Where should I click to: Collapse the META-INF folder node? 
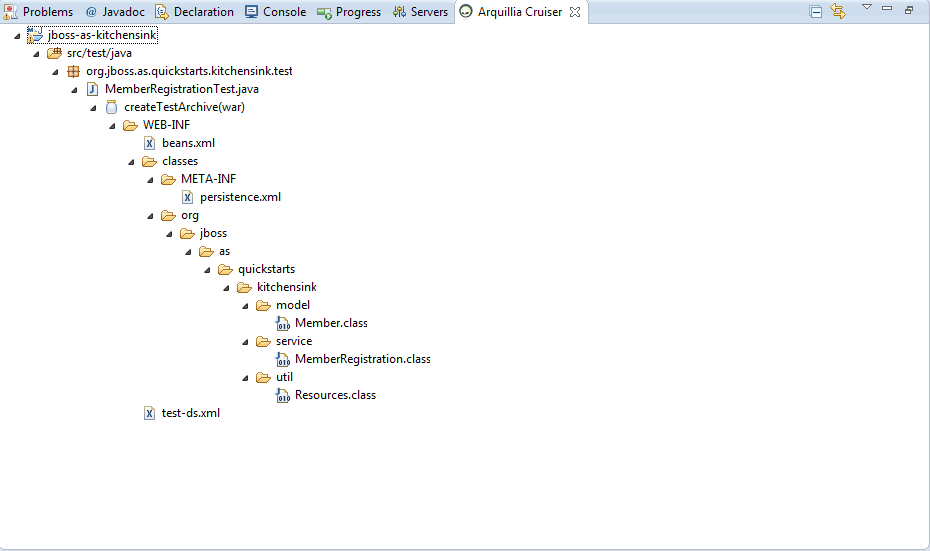(150, 180)
